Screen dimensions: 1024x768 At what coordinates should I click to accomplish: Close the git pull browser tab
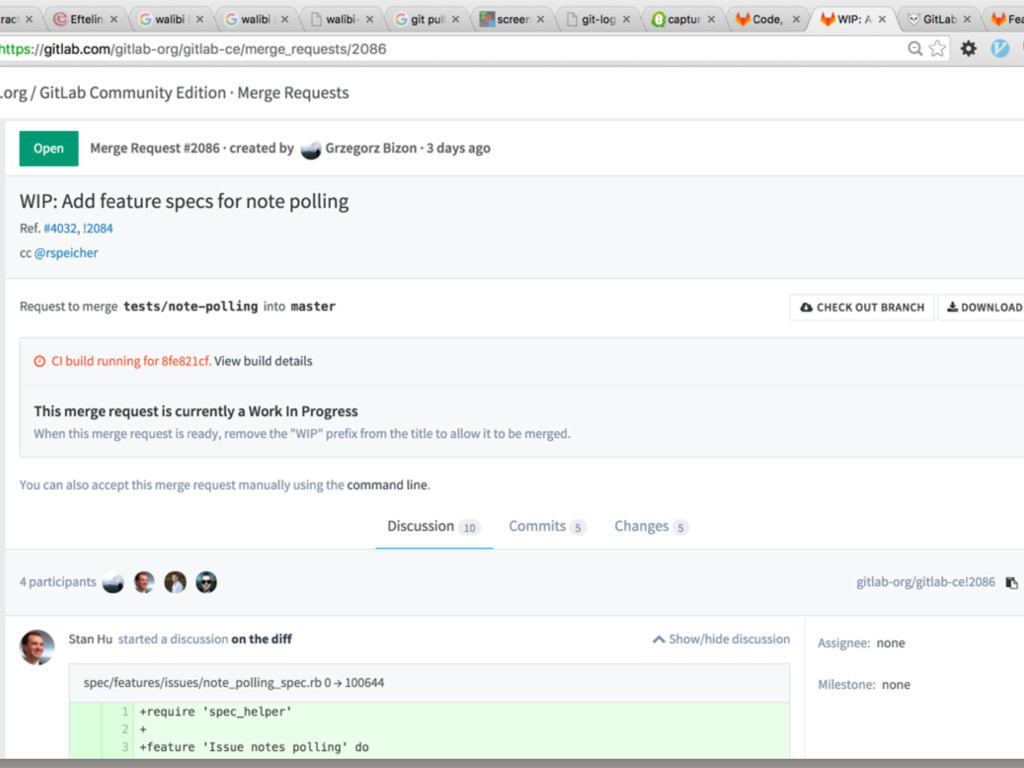(x=455, y=20)
